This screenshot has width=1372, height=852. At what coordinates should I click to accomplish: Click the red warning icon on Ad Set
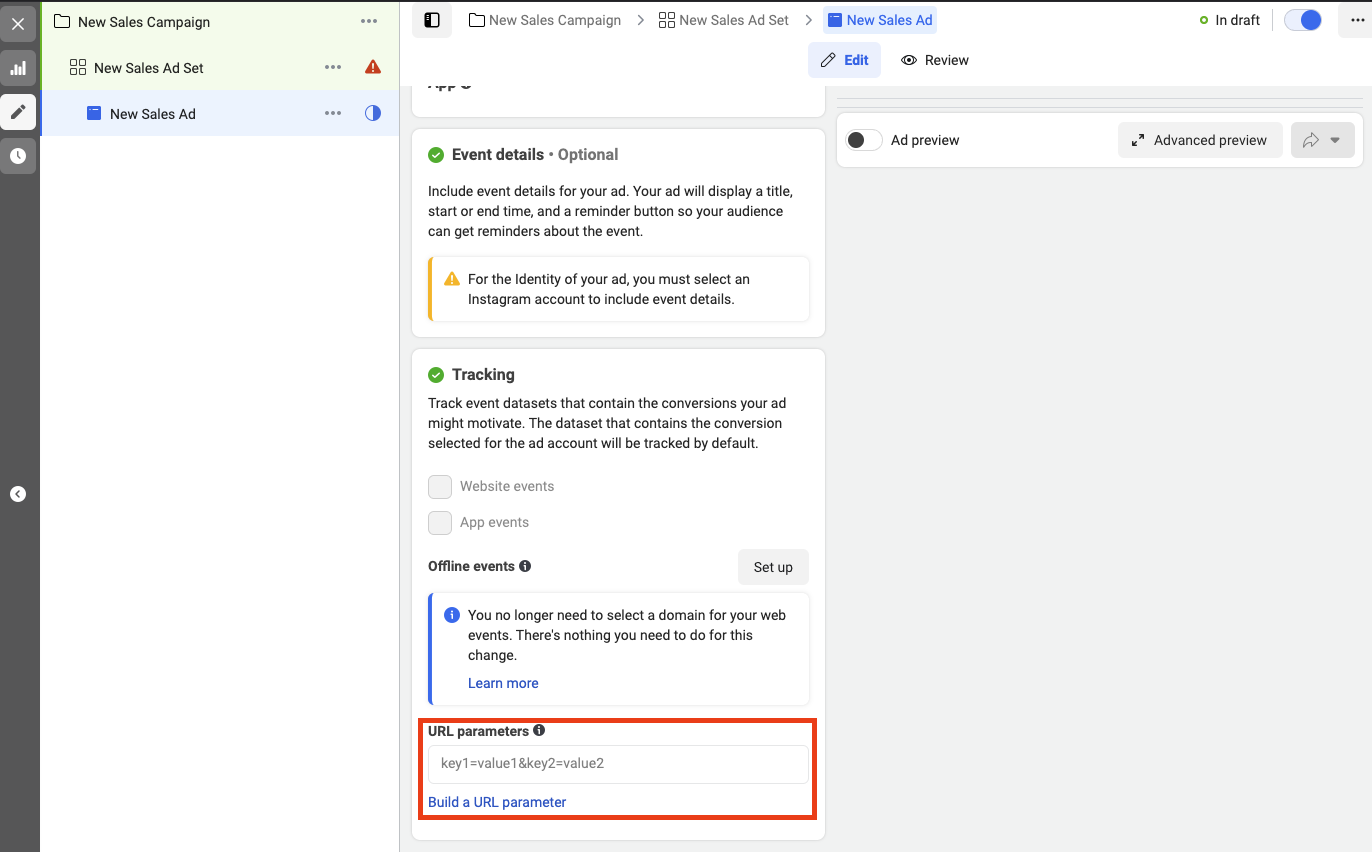point(373,68)
